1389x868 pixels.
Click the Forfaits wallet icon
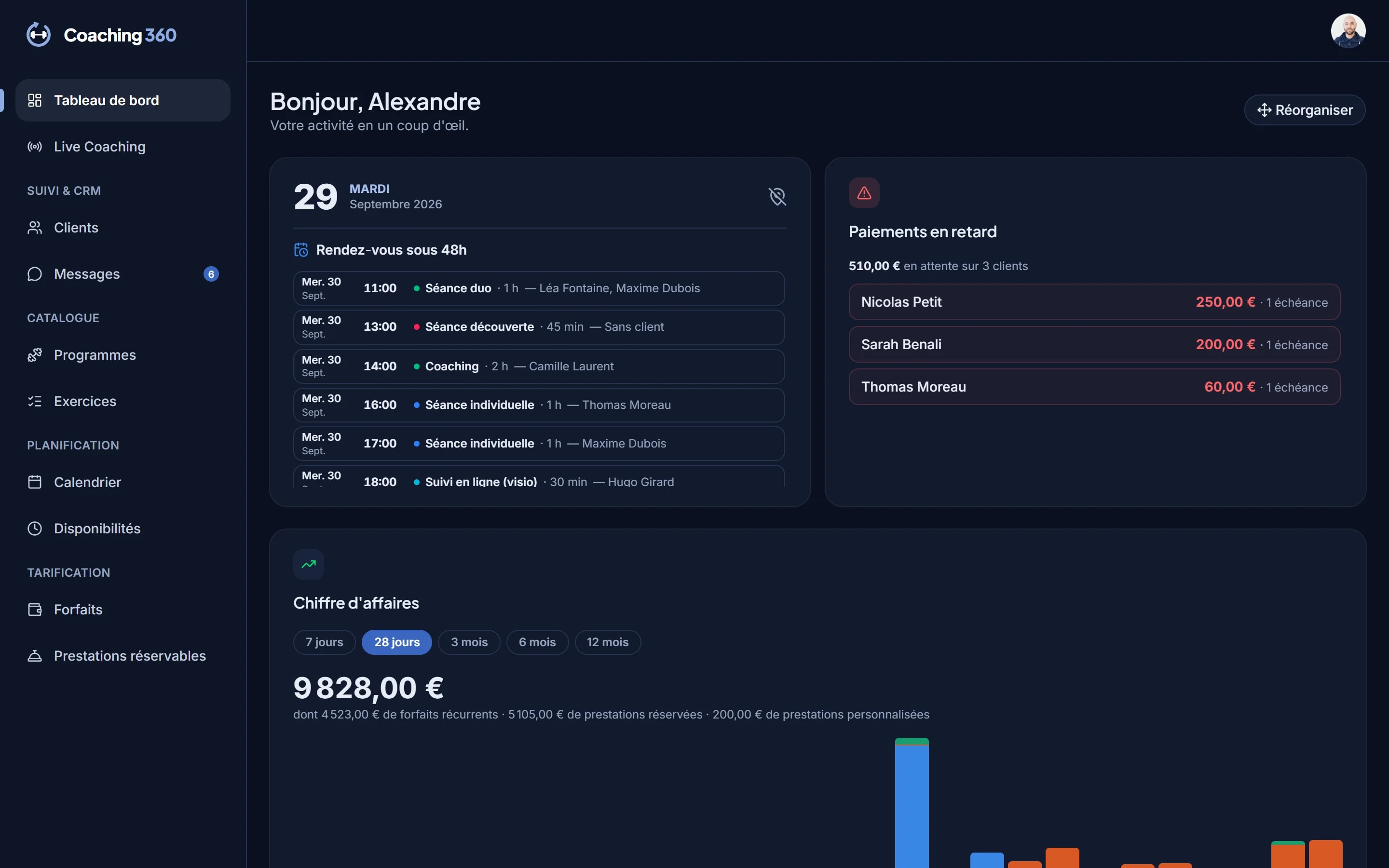tap(34, 609)
